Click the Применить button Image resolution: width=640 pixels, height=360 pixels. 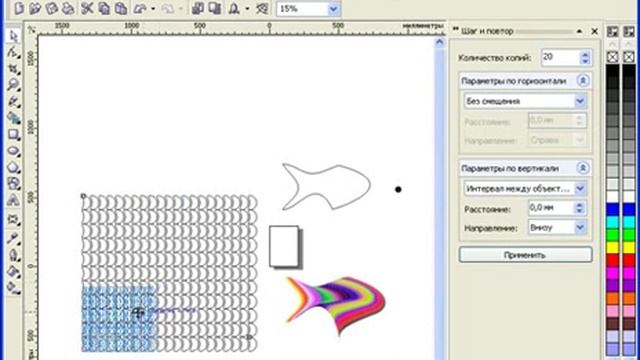tap(525, 255)
